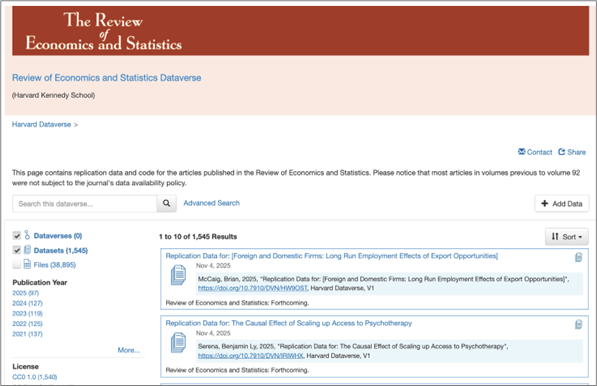Follow DOI link in Serena citation

[251, 356]
